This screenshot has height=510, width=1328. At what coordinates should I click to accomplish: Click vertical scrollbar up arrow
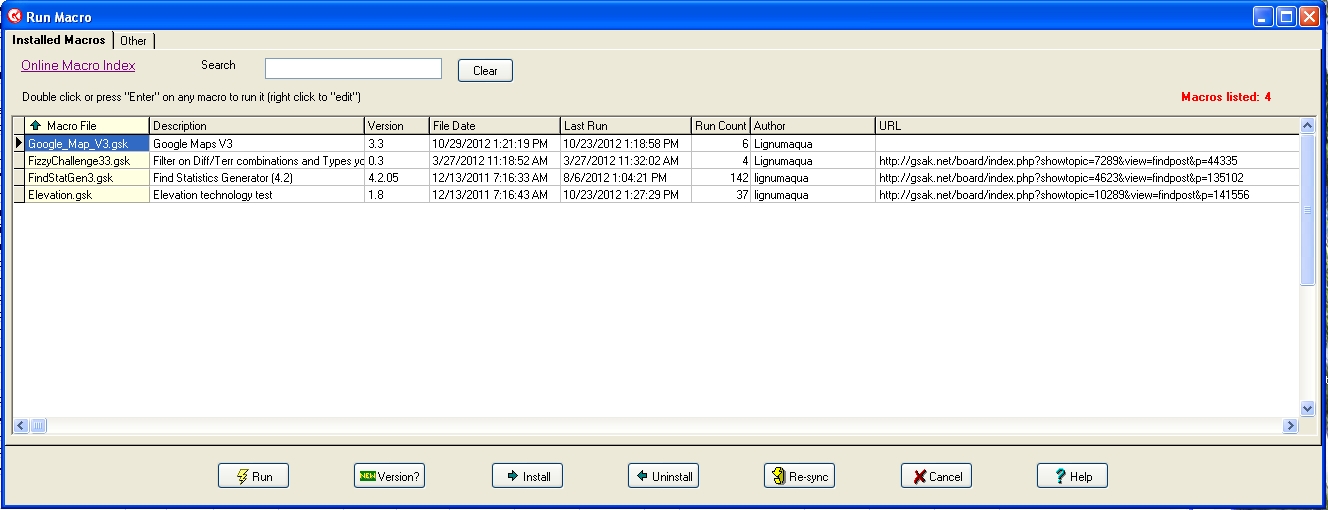[1307, 125]
